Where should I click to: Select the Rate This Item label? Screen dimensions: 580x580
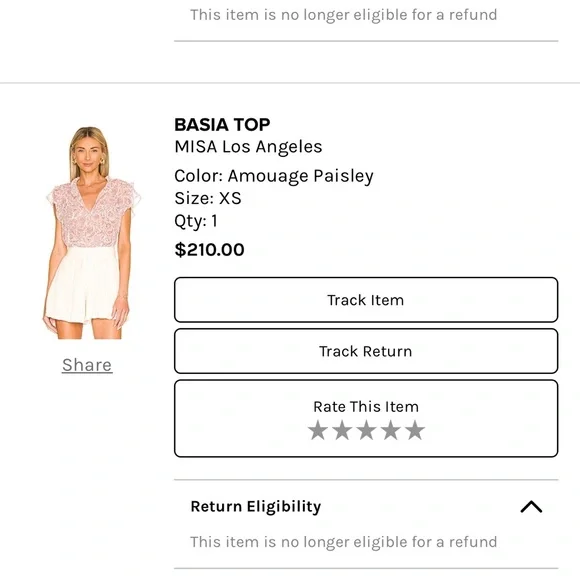pyautogui.click(x=366, y=407)
